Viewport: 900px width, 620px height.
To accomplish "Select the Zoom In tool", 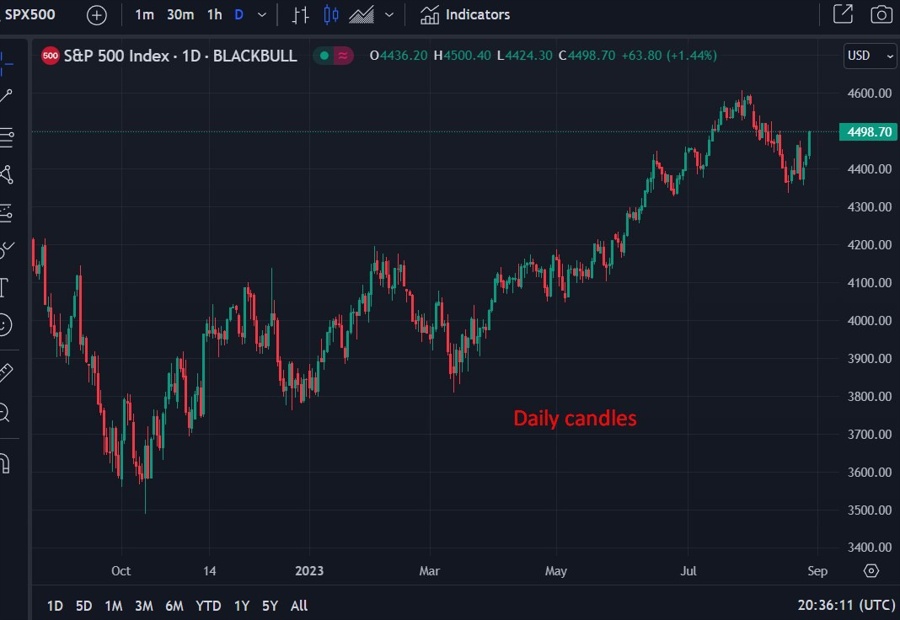I will 5,412.
